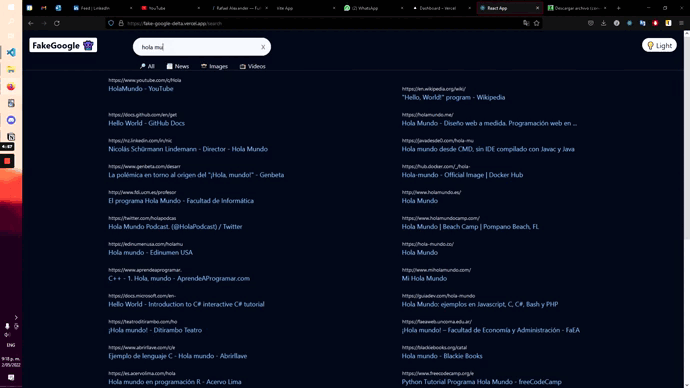Expand hidden tray icons chevron
The height and width of the screenshot is (388, 690).
16,317
